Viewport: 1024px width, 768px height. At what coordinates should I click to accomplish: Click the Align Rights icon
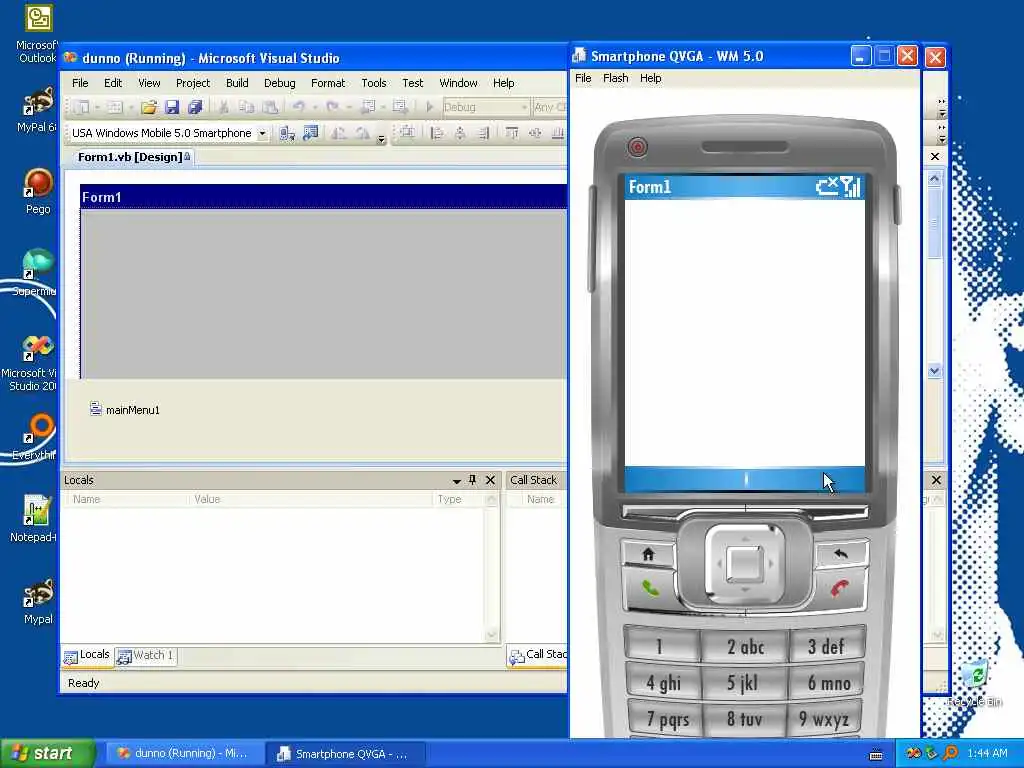484,133
